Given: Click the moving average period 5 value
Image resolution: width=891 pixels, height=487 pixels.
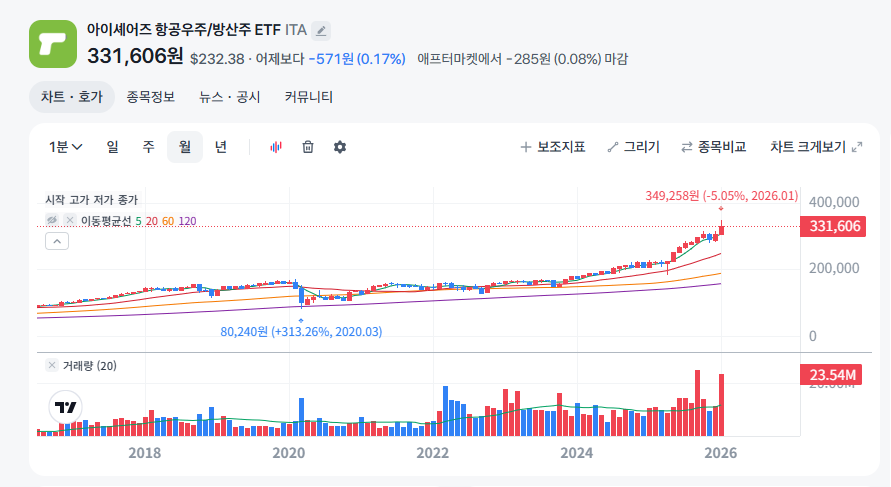Looking at the screenshot, I should pos(139,220).
